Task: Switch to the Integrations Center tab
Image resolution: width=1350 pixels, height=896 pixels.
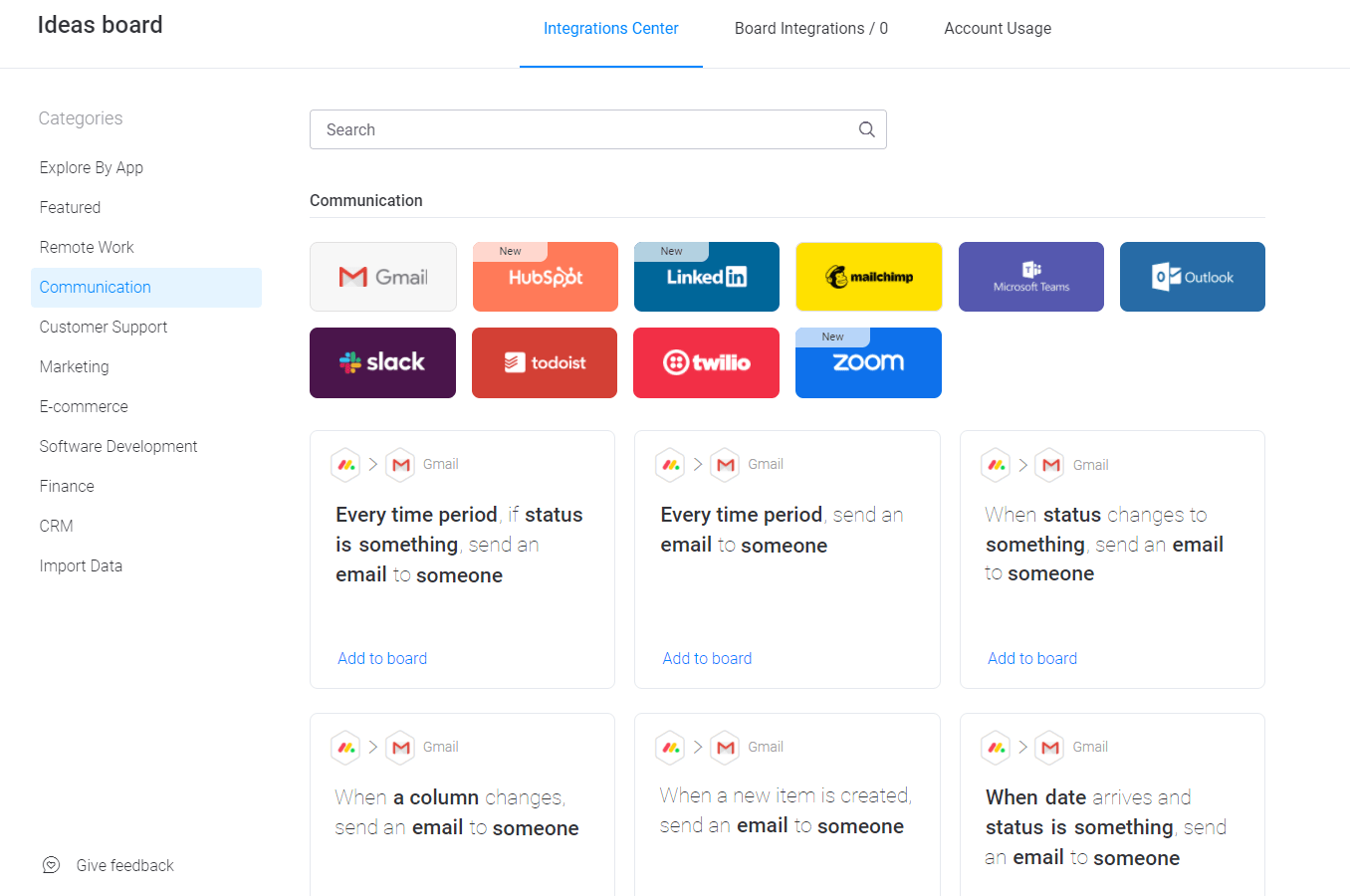Action: 611,29
